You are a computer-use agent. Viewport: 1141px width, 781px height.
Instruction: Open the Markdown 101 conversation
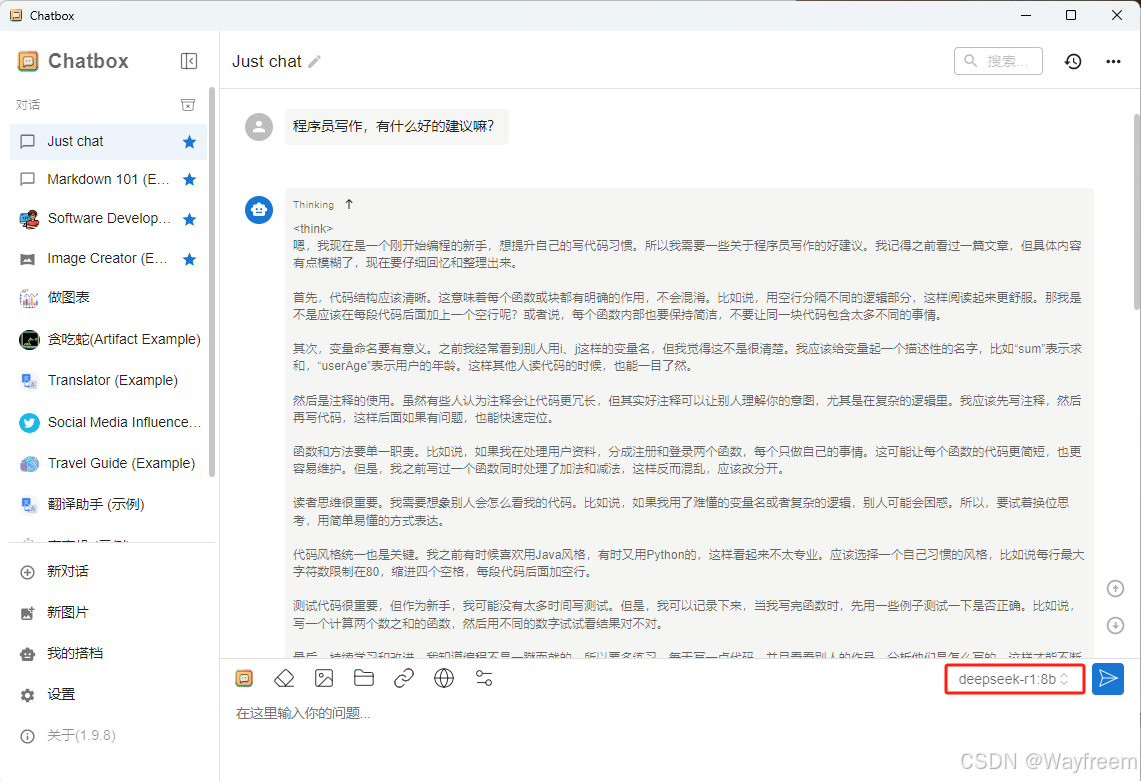click(108, 179)
